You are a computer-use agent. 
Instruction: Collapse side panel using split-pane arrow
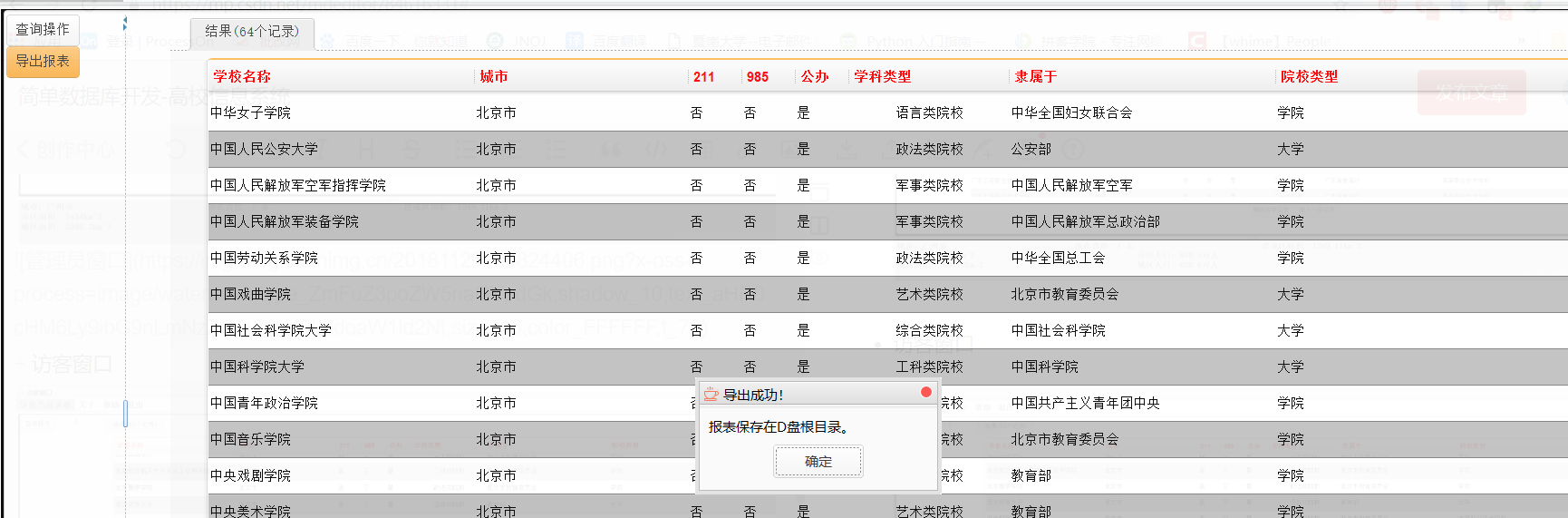coord(125,23)
